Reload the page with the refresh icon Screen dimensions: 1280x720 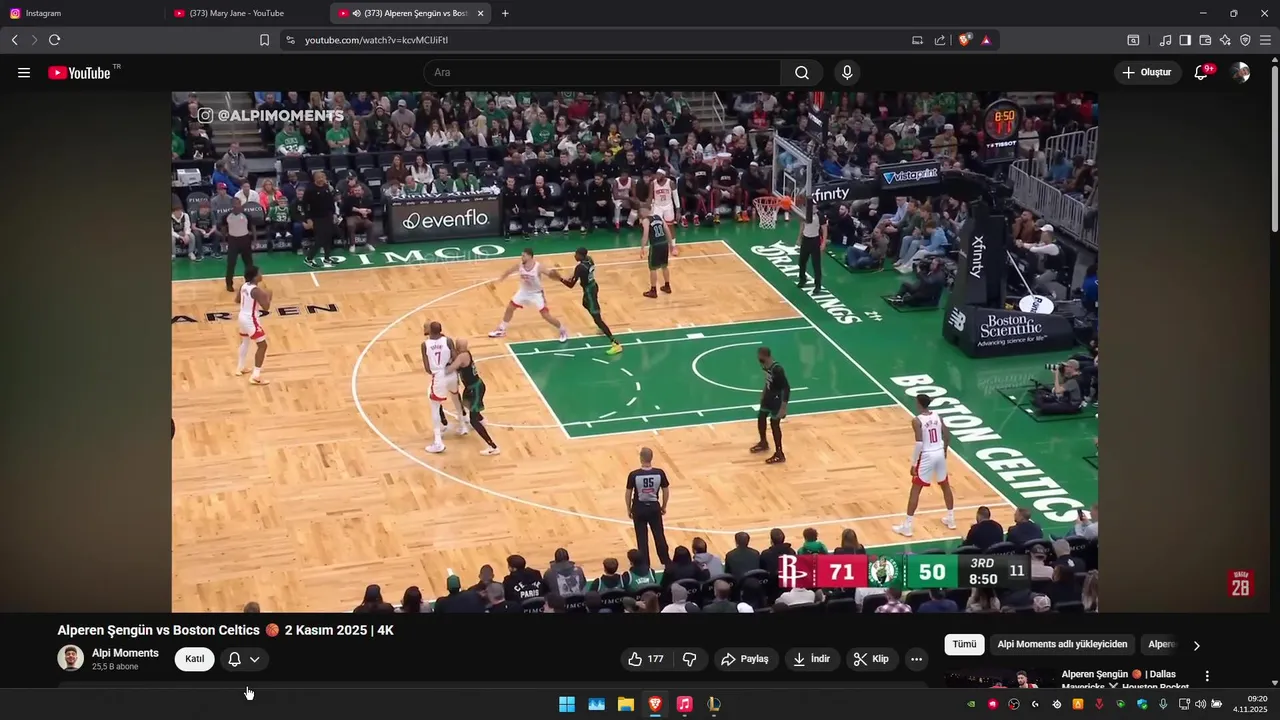coord(54,40)
